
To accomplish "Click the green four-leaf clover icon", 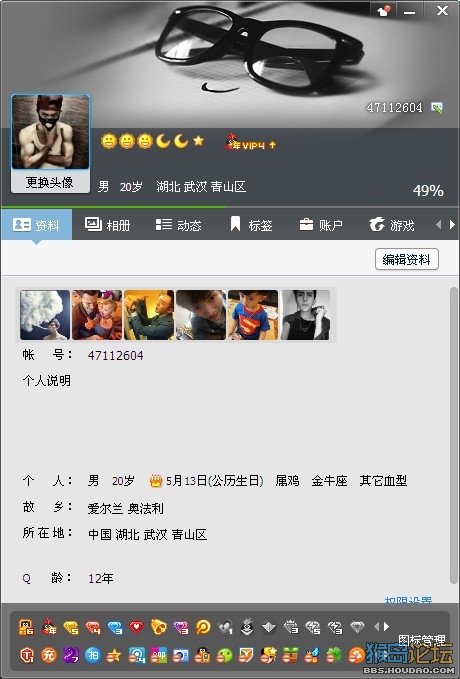I will (334, 655).
